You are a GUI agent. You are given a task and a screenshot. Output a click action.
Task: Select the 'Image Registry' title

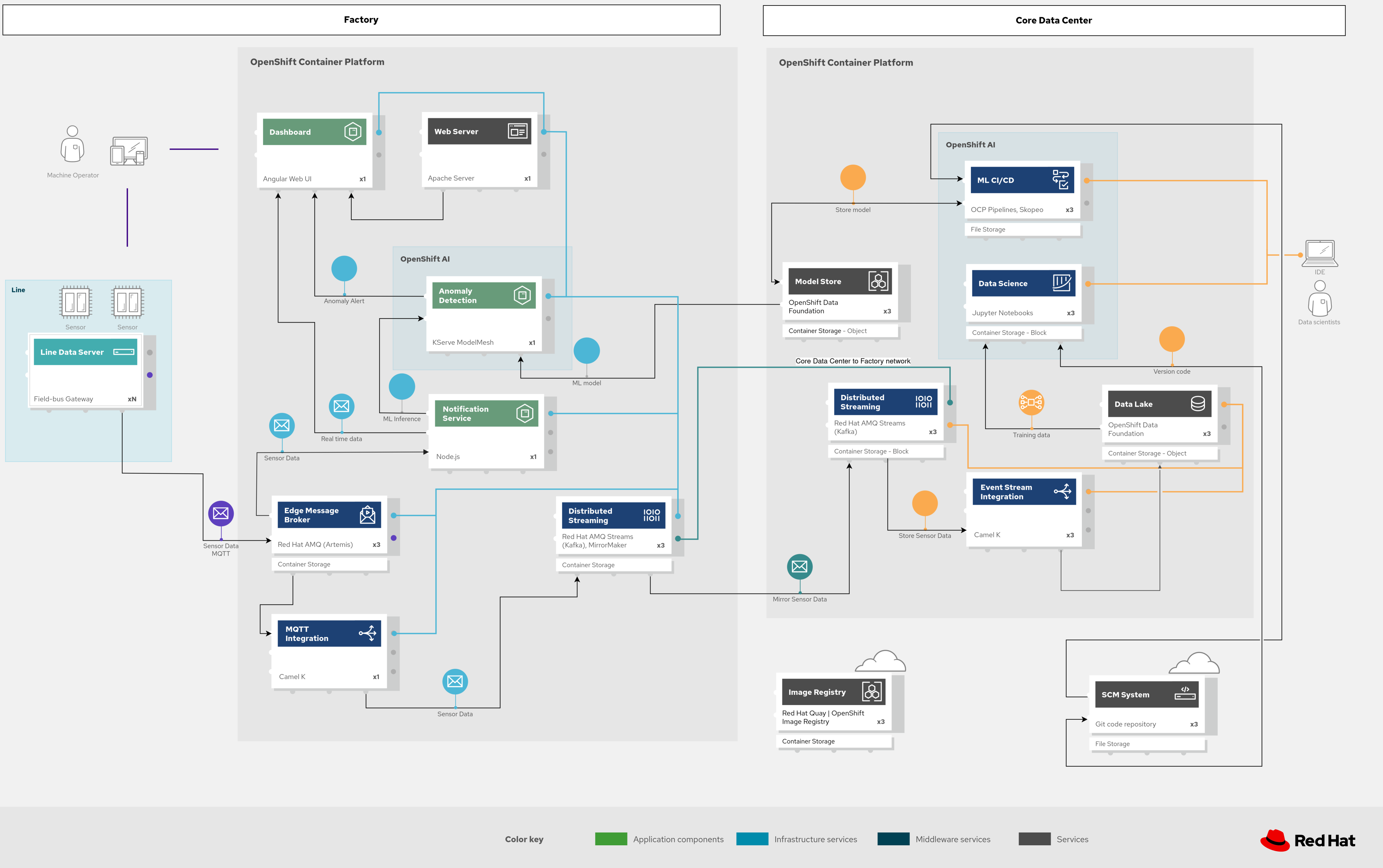tap(817, 692)
